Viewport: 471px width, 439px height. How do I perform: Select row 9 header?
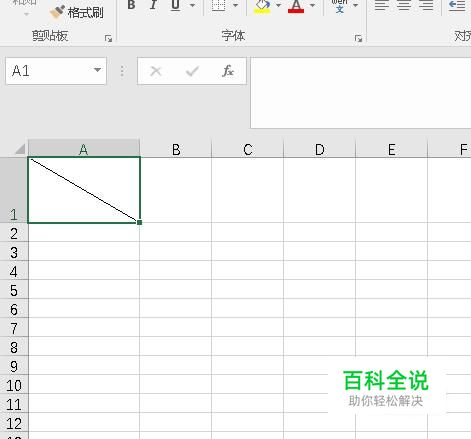pos(14,366)
